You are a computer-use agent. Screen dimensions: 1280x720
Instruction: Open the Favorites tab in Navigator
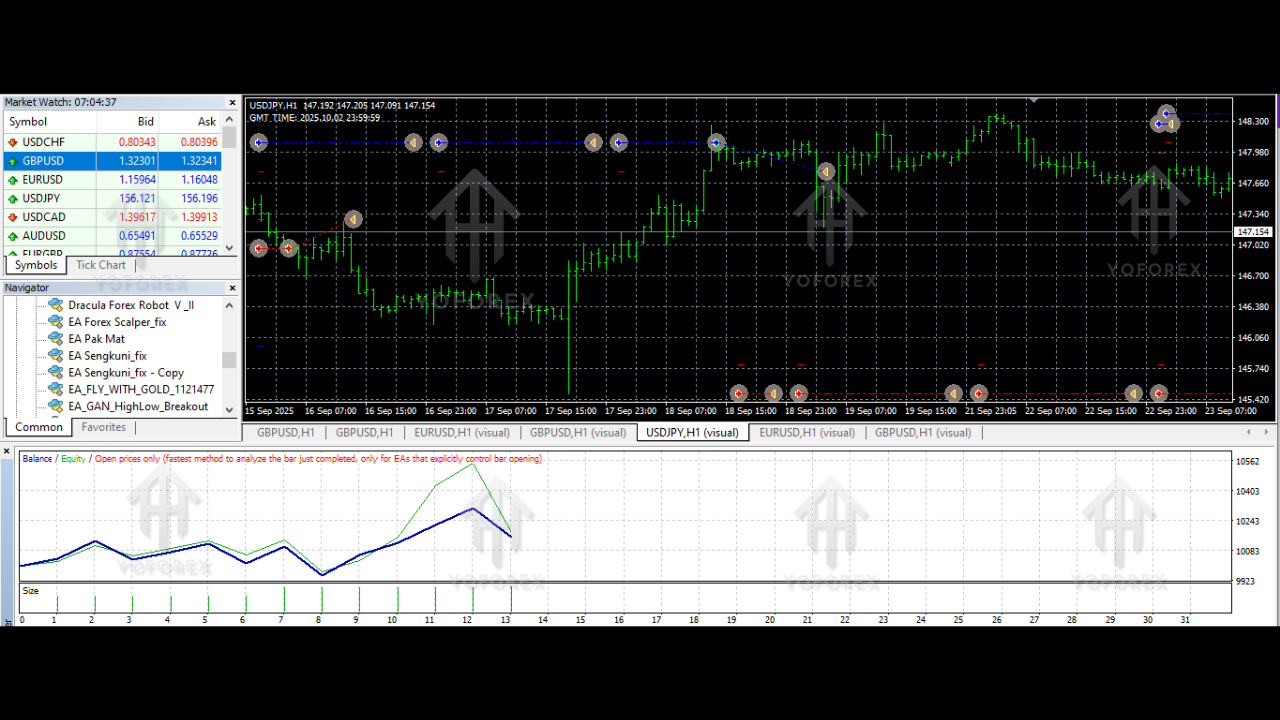pos(103,426)
